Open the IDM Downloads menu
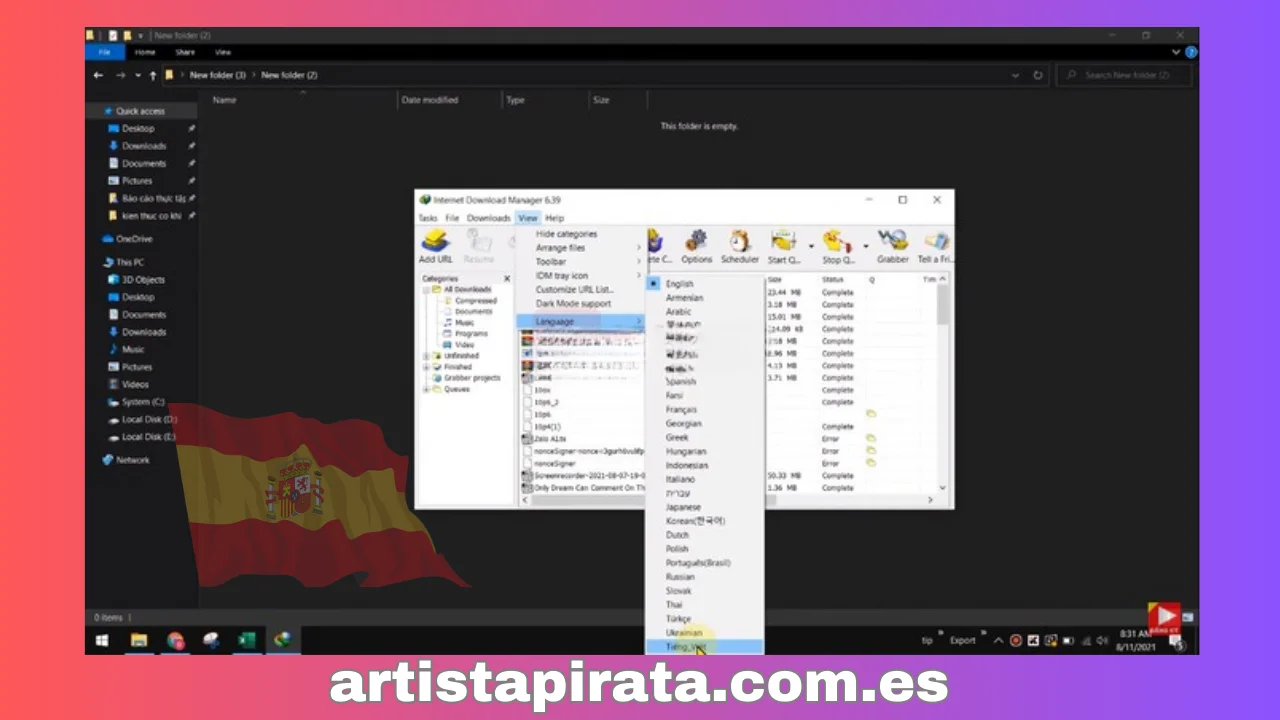The height and width of the screenshot is (720, 1280). (488, 218)
